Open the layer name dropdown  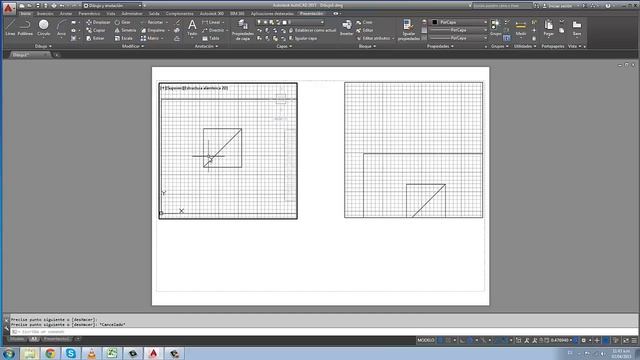pyautogui.click(x=290, y=22)
